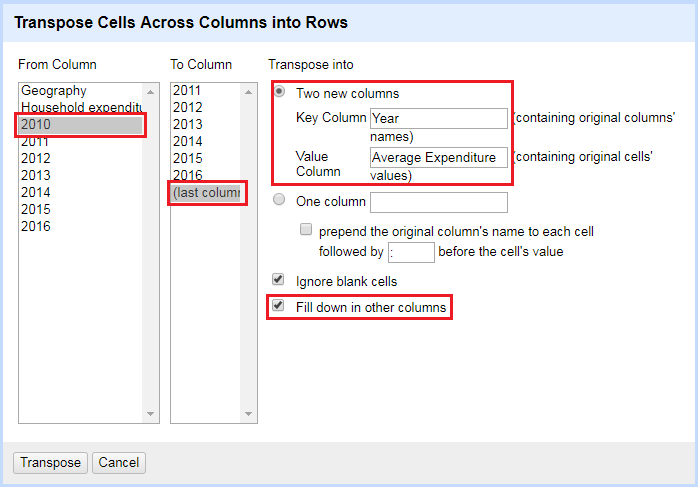The image size is (698, 487).
Task: Focus the Value Column Average Expenditure field
Action: (438, 157)
